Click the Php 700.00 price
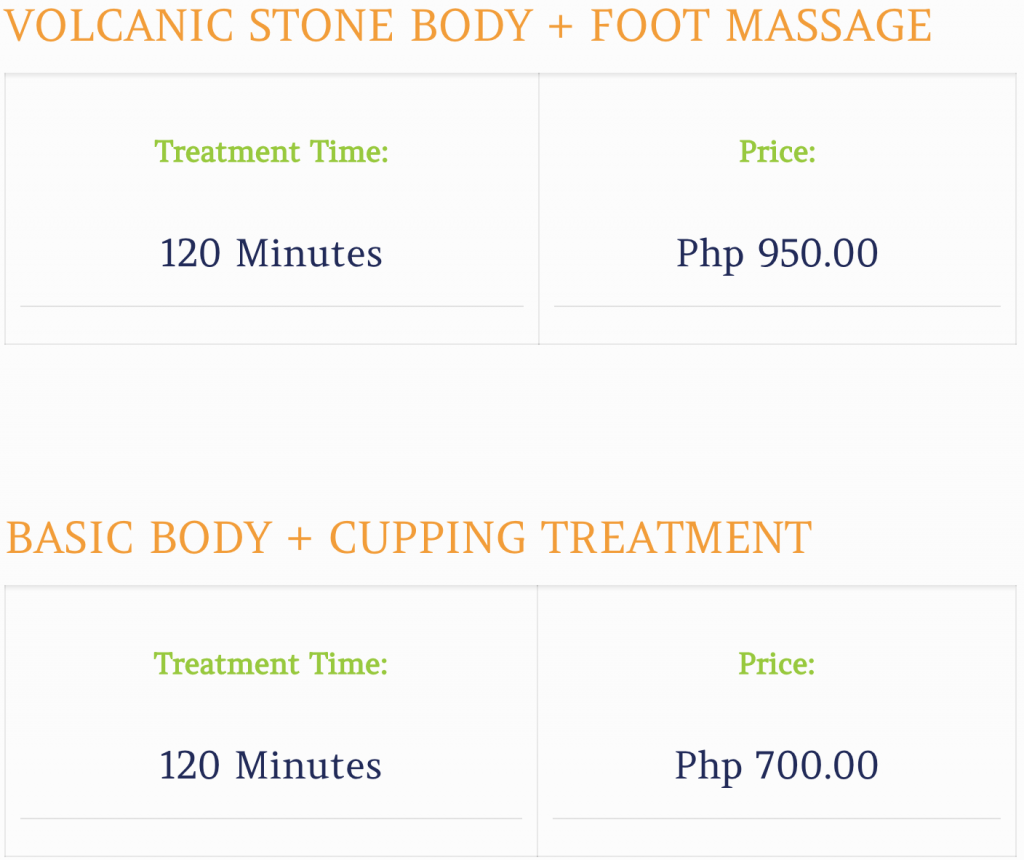Screen dimensions: 1024x860 tap(776, 766)
